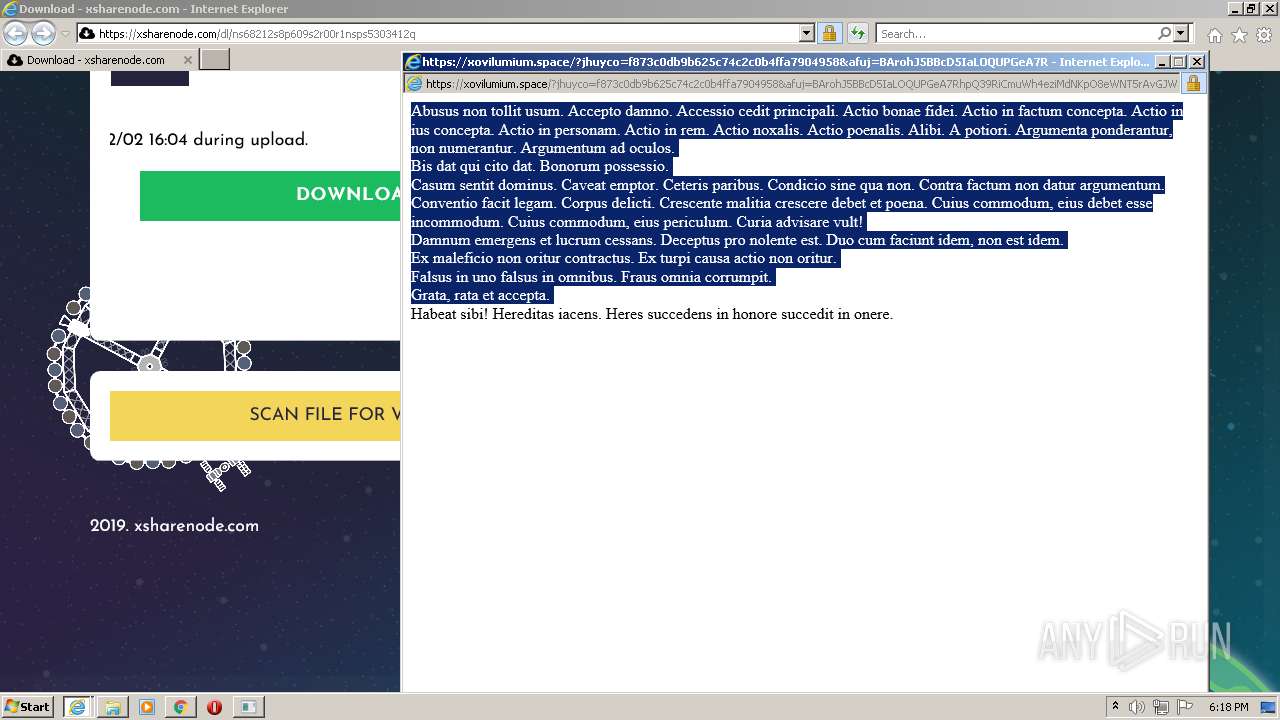
Task: Restore down the main Internet Explorer window
Action: [x=1251, y=9]
